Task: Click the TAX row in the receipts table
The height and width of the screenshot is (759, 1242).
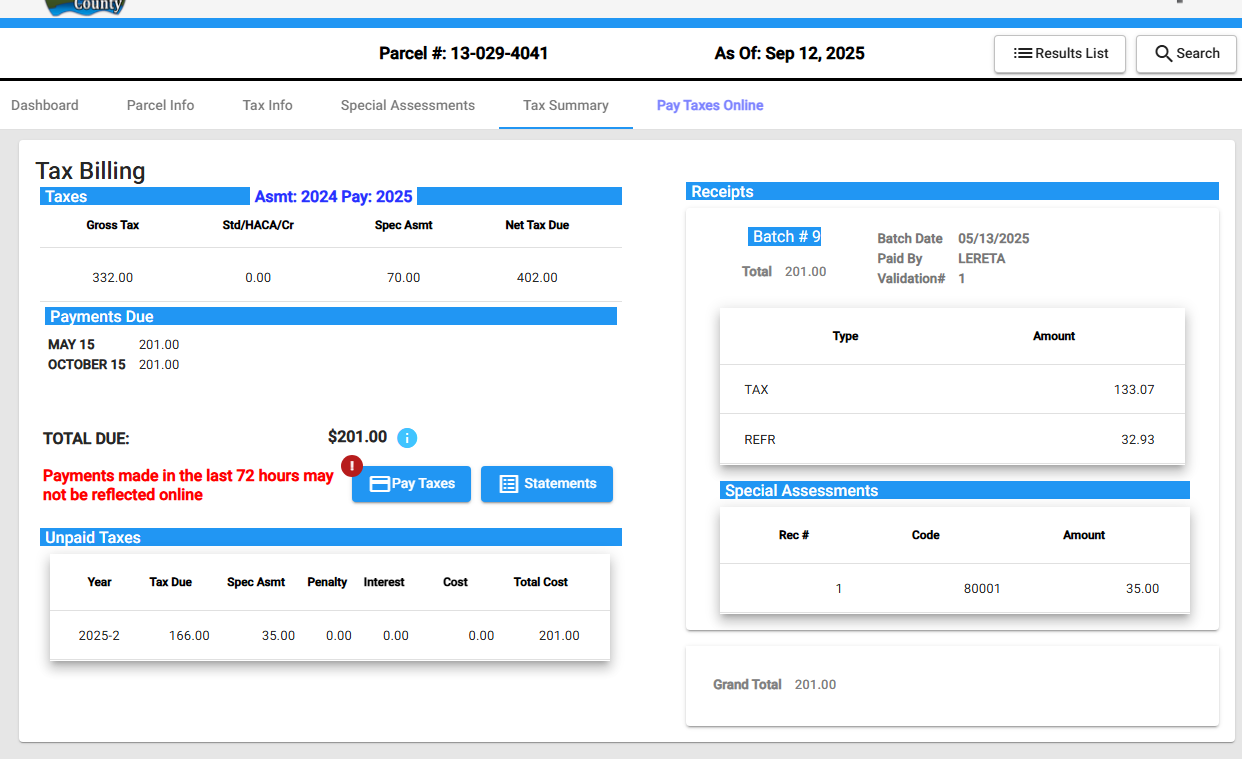Action: pos(951,389)
